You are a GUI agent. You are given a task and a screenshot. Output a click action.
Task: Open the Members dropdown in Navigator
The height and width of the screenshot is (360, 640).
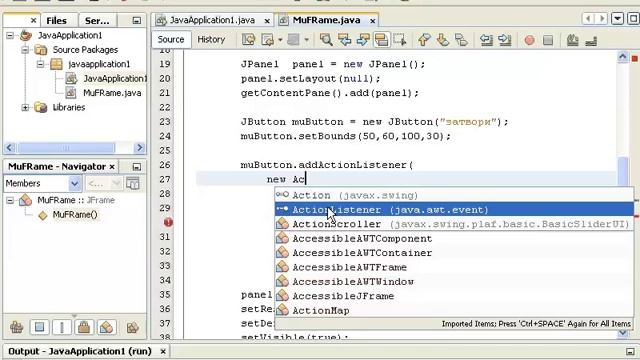pos(75,184)
